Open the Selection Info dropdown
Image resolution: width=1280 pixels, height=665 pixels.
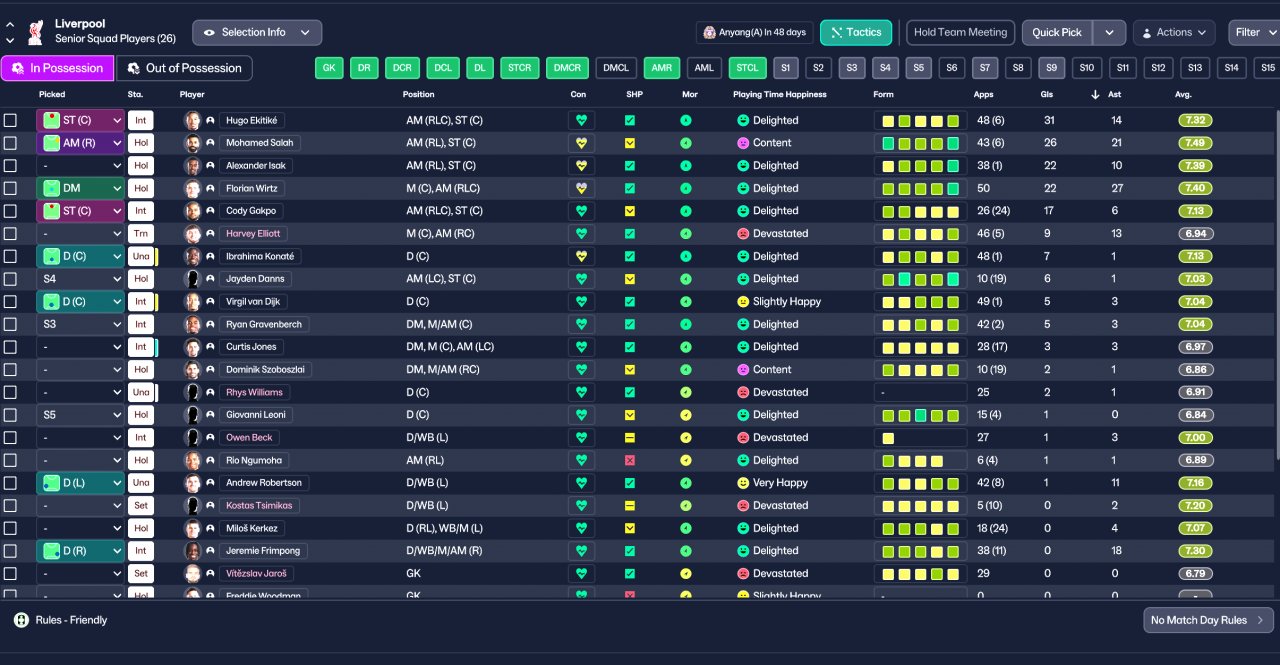point(257,32)
